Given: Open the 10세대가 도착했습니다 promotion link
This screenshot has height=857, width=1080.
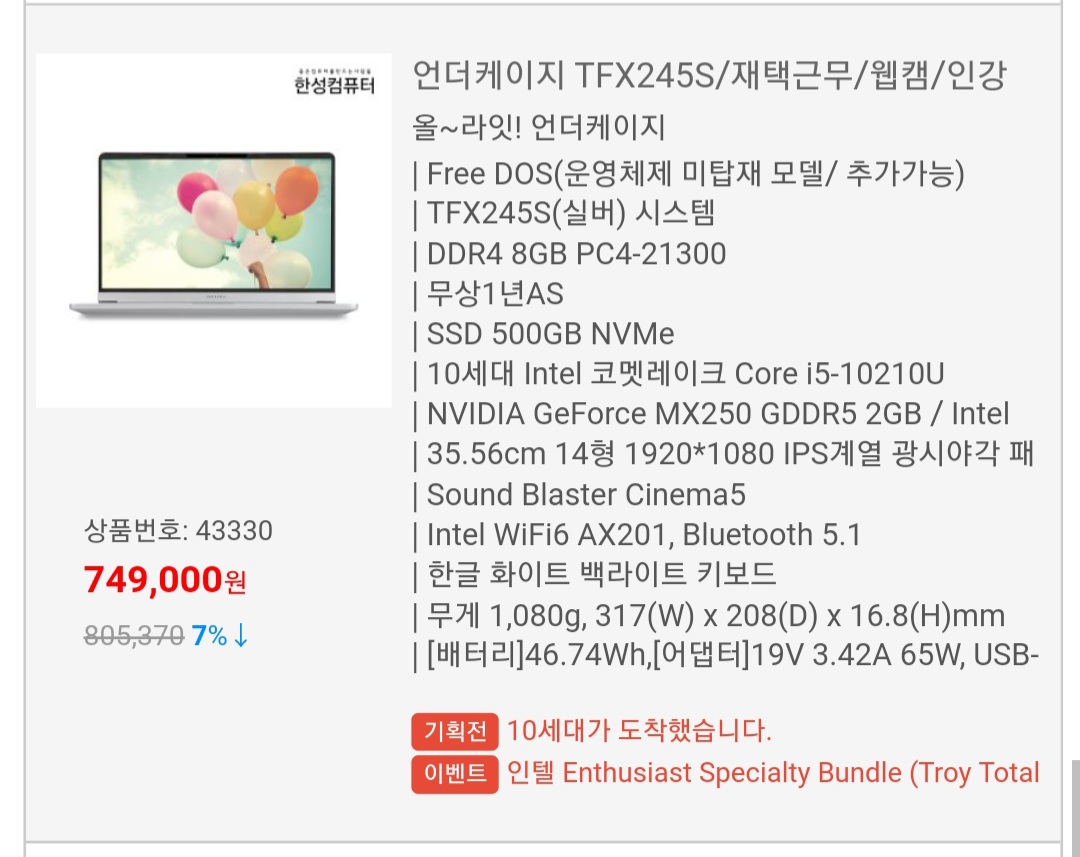Looking at the screenshot, I should click(x=639, y=731).
